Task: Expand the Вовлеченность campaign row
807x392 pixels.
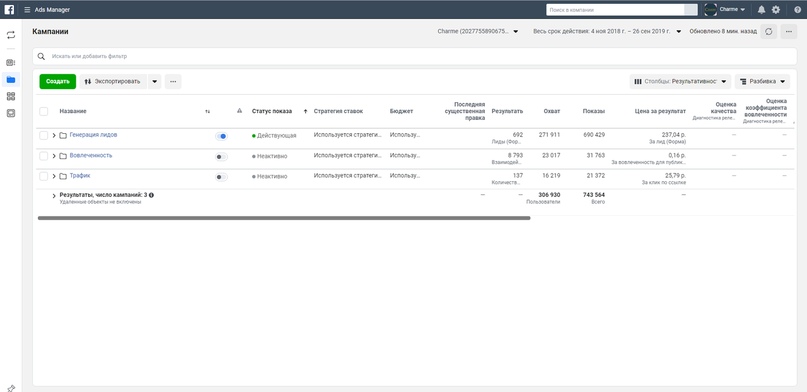Action: tap(54, 156)
